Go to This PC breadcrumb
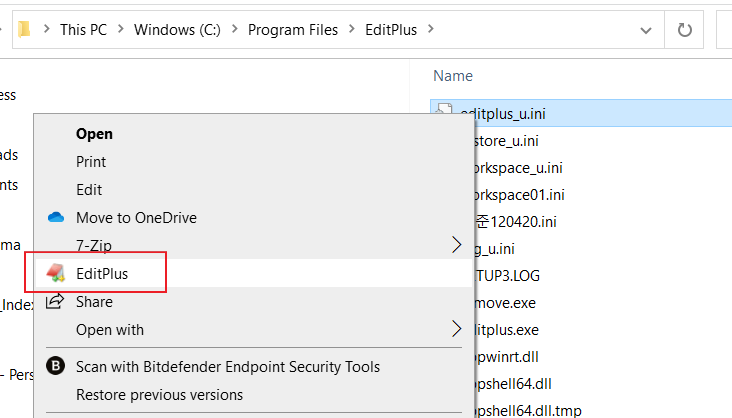Image resolution: width=732 pixels, height=418 pixels. (x=83, y=30)
